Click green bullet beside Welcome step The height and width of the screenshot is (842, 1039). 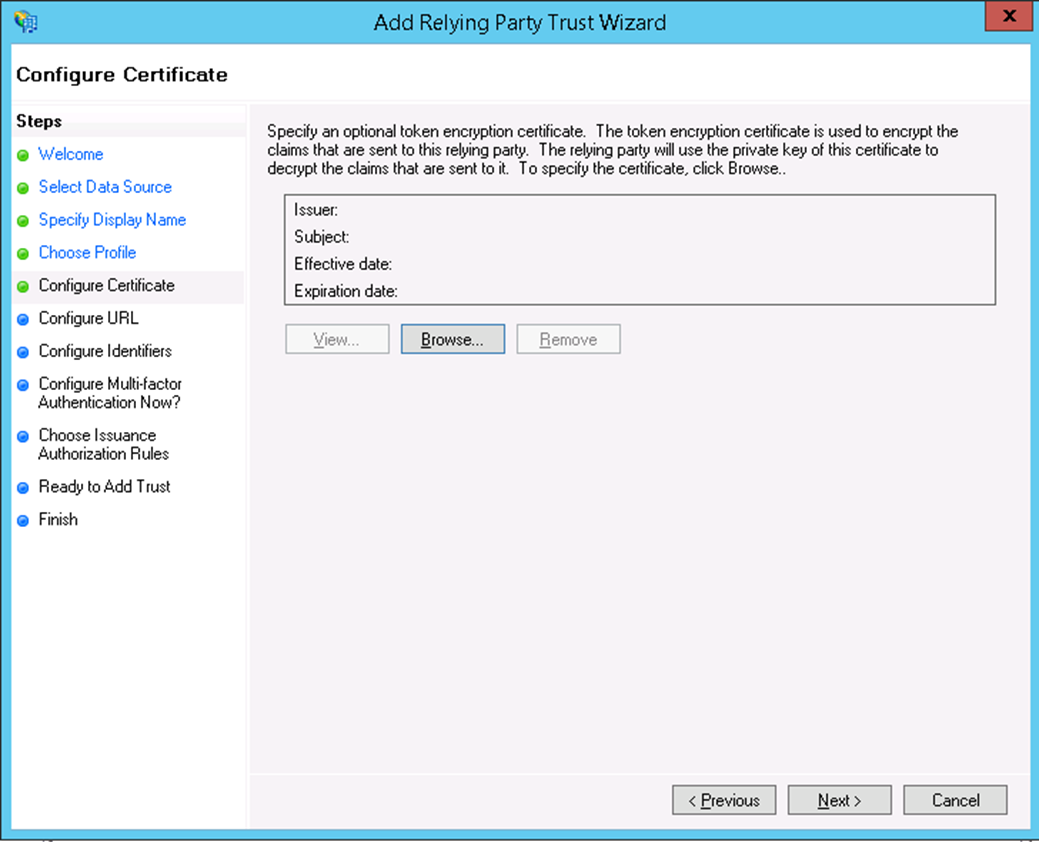tap(23, 155)
